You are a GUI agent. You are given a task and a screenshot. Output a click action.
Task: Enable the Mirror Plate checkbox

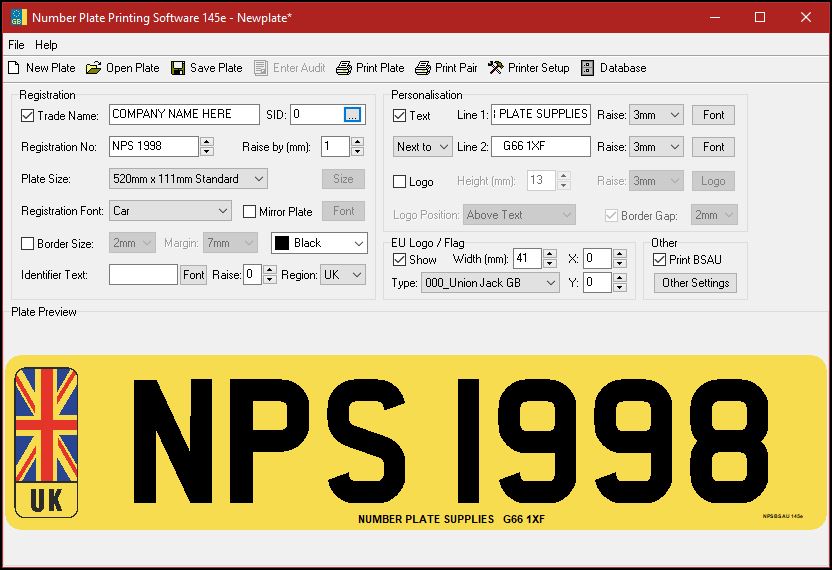[249, 211]
